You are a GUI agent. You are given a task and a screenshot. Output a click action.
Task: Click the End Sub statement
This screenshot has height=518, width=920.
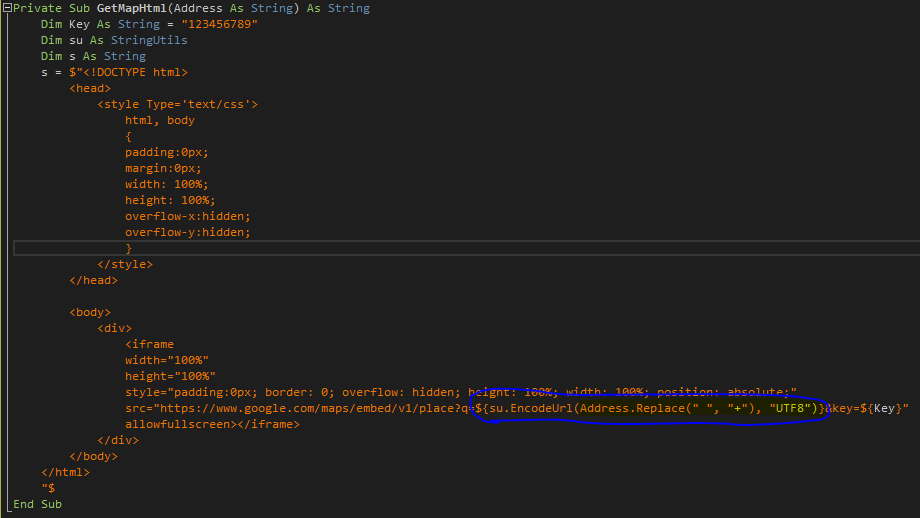pos(38,504)
